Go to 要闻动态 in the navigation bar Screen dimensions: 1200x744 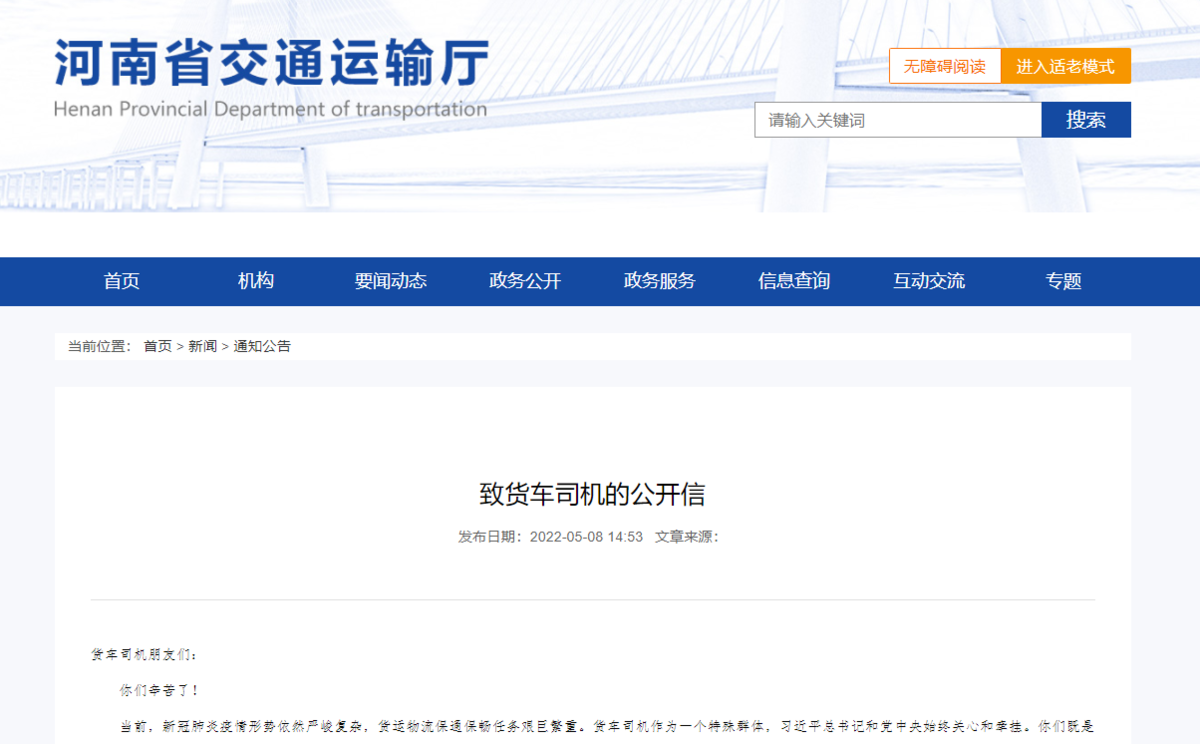pyautogui.click(x=390, y=281)
